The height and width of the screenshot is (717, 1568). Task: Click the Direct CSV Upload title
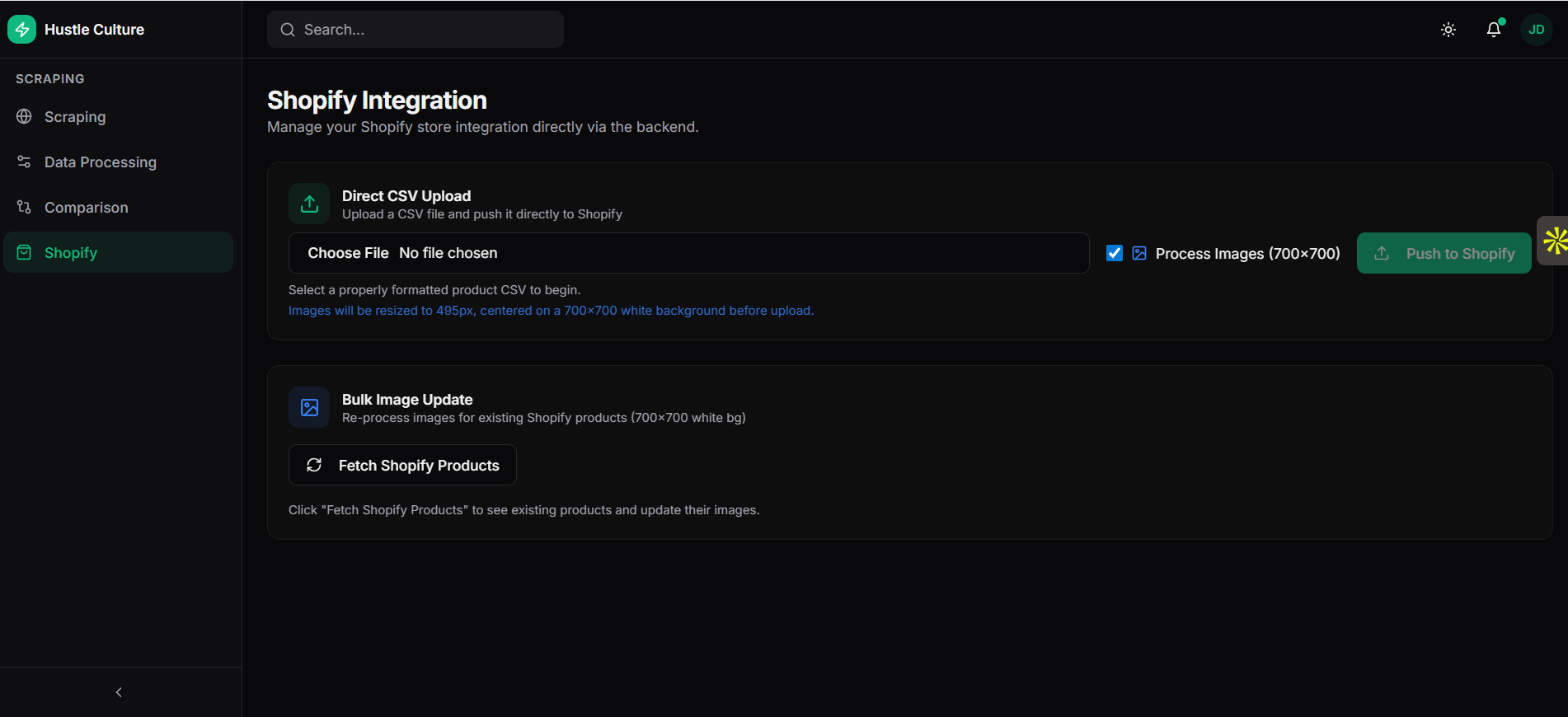[x=406, y=196]
